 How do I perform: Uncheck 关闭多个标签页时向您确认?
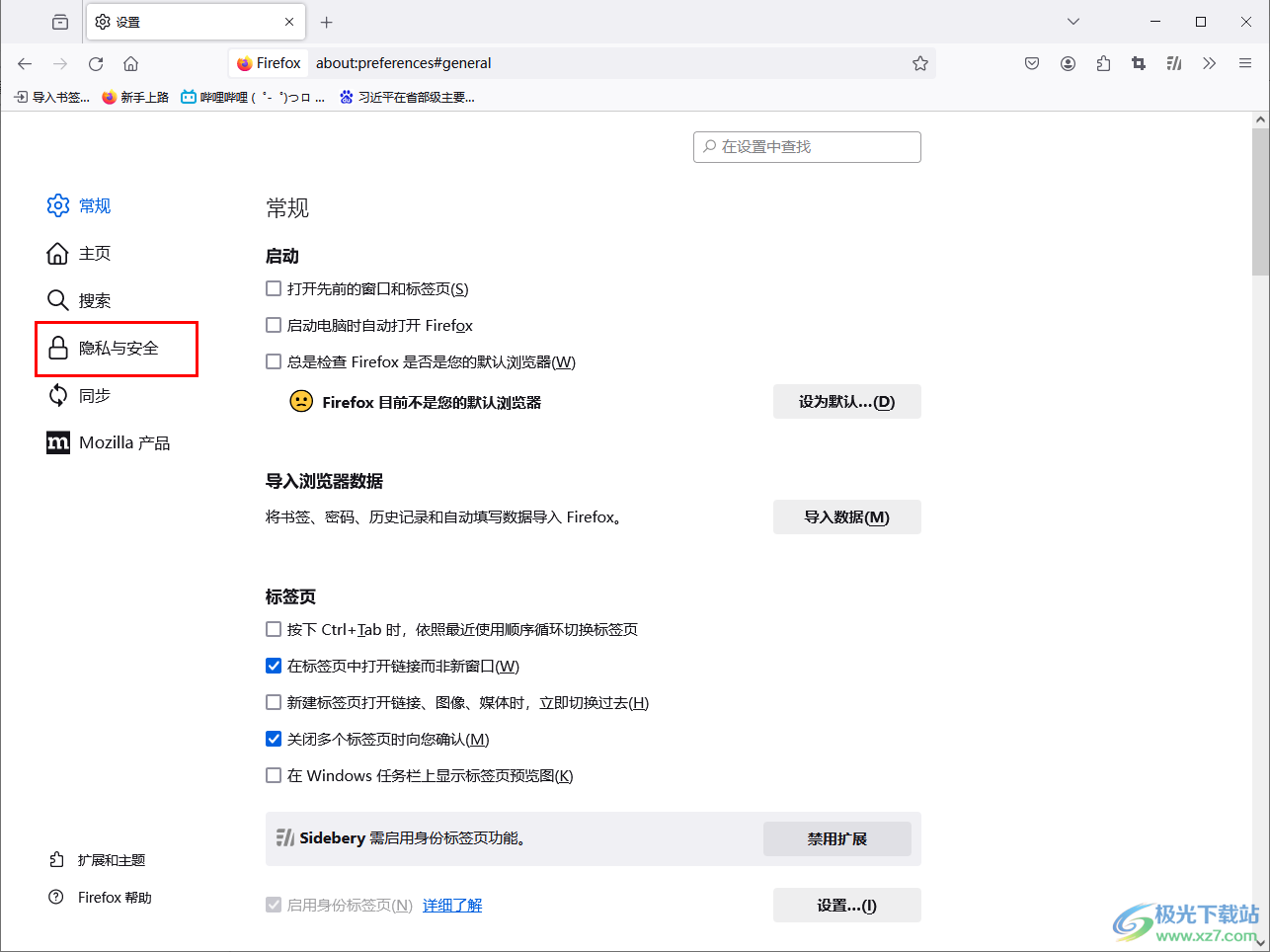tap(274, 739)
